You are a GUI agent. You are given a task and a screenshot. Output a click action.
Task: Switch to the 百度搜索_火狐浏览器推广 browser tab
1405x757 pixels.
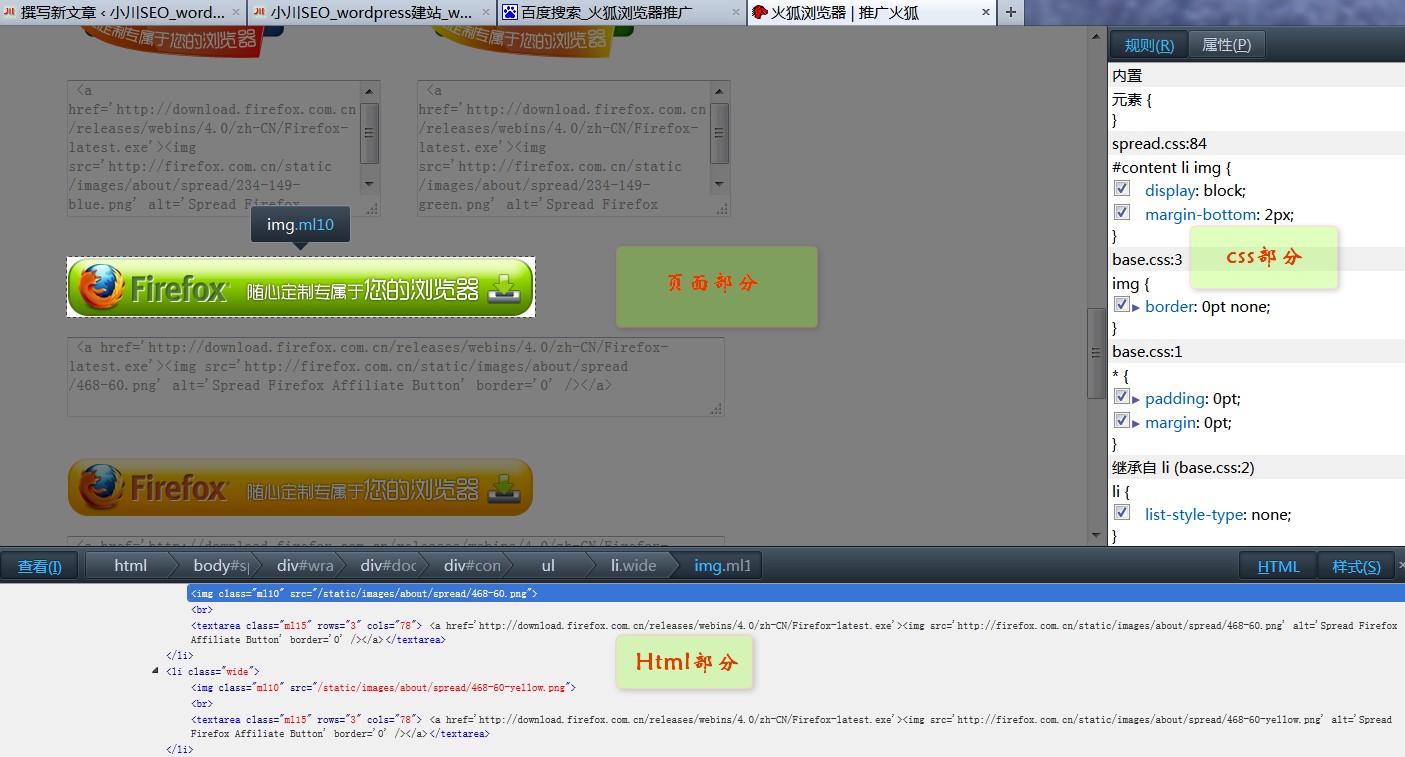tap(622, 13)
